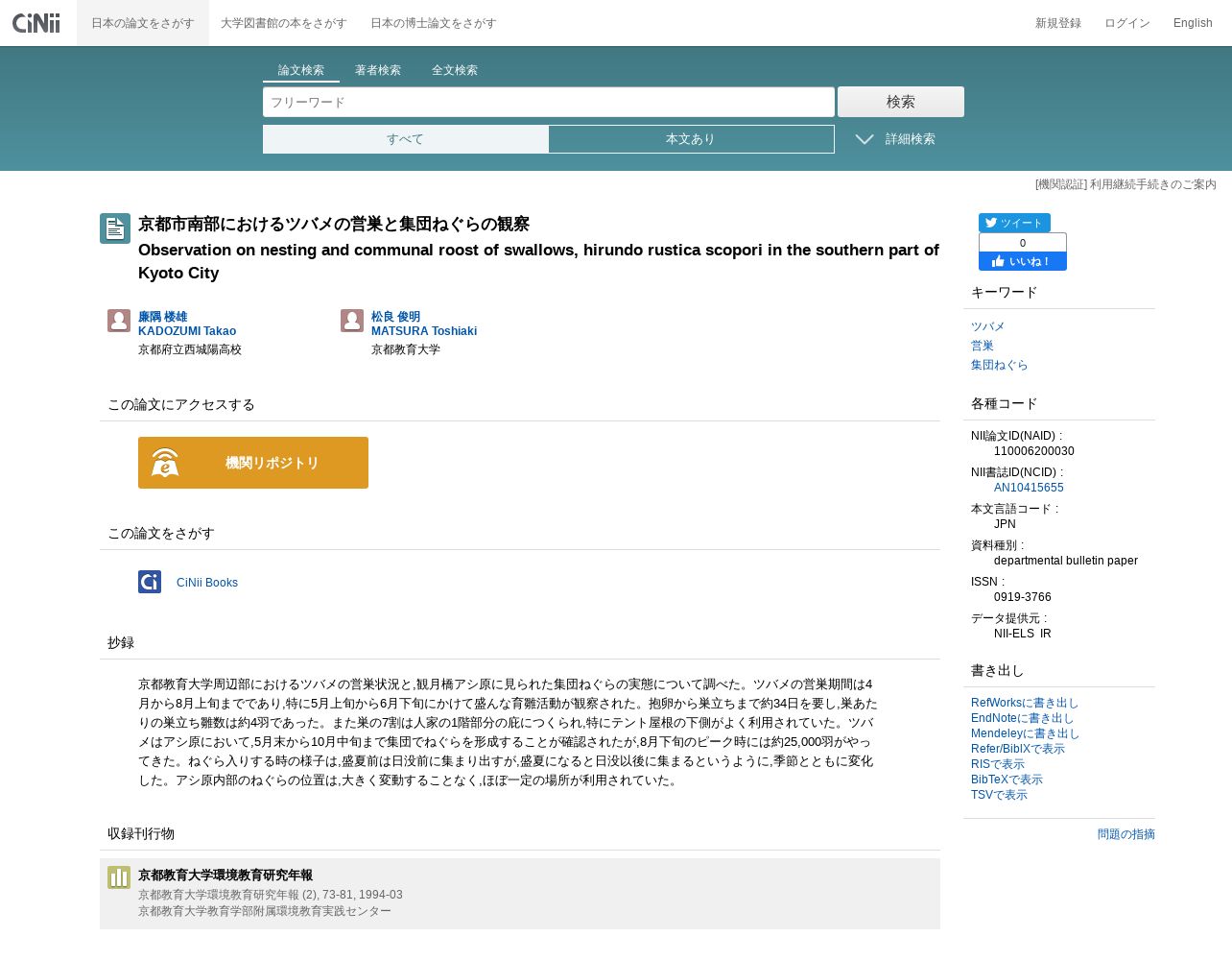Expand the 詳細検索 chevron
1232x960 pixels.
pyautogui.click(x=865, y=139)
